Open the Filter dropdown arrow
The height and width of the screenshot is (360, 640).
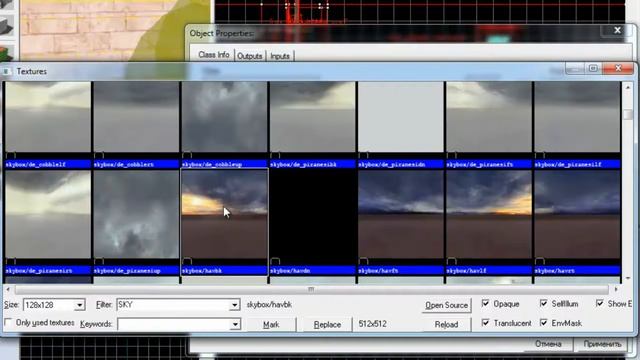point(234,305)
